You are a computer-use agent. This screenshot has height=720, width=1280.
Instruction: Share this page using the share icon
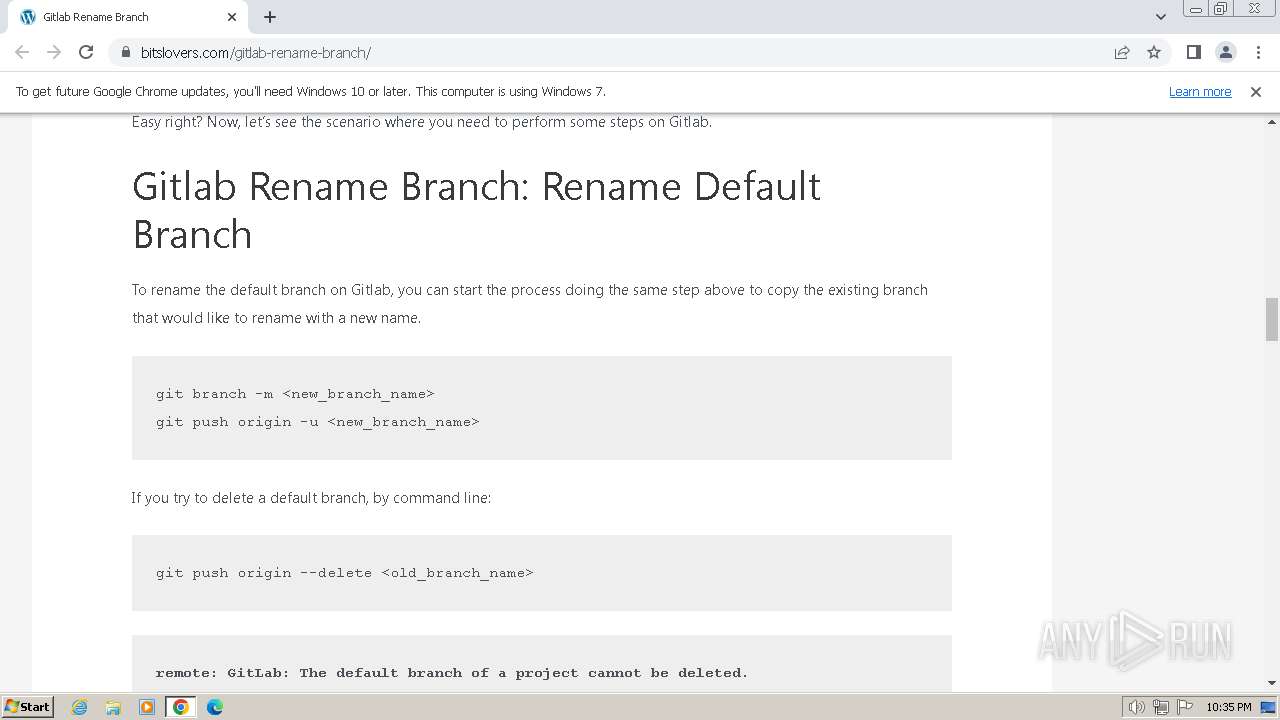[1122, 52]
